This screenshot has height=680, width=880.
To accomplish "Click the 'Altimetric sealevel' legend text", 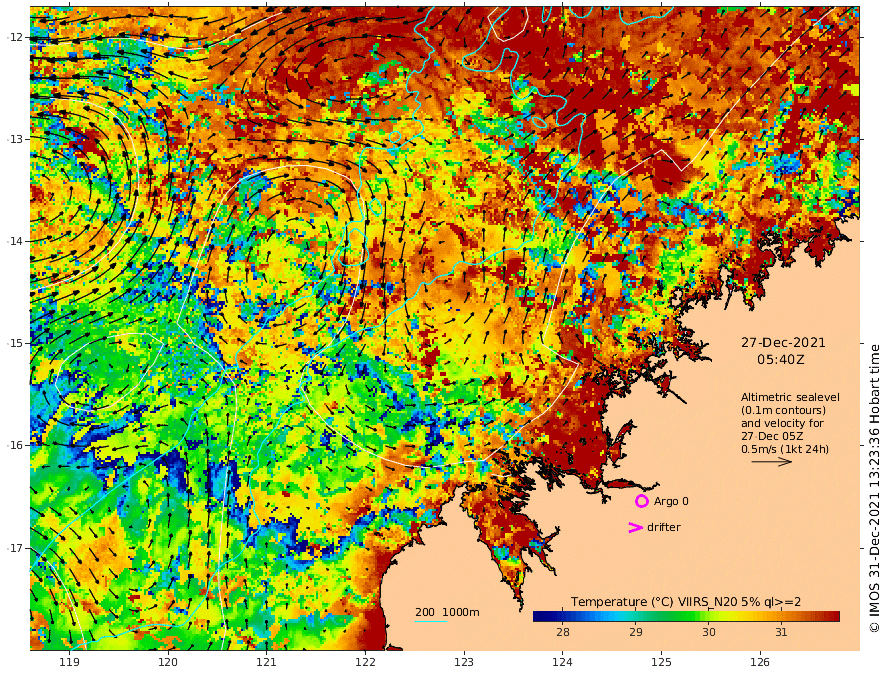I will [790, 397].
